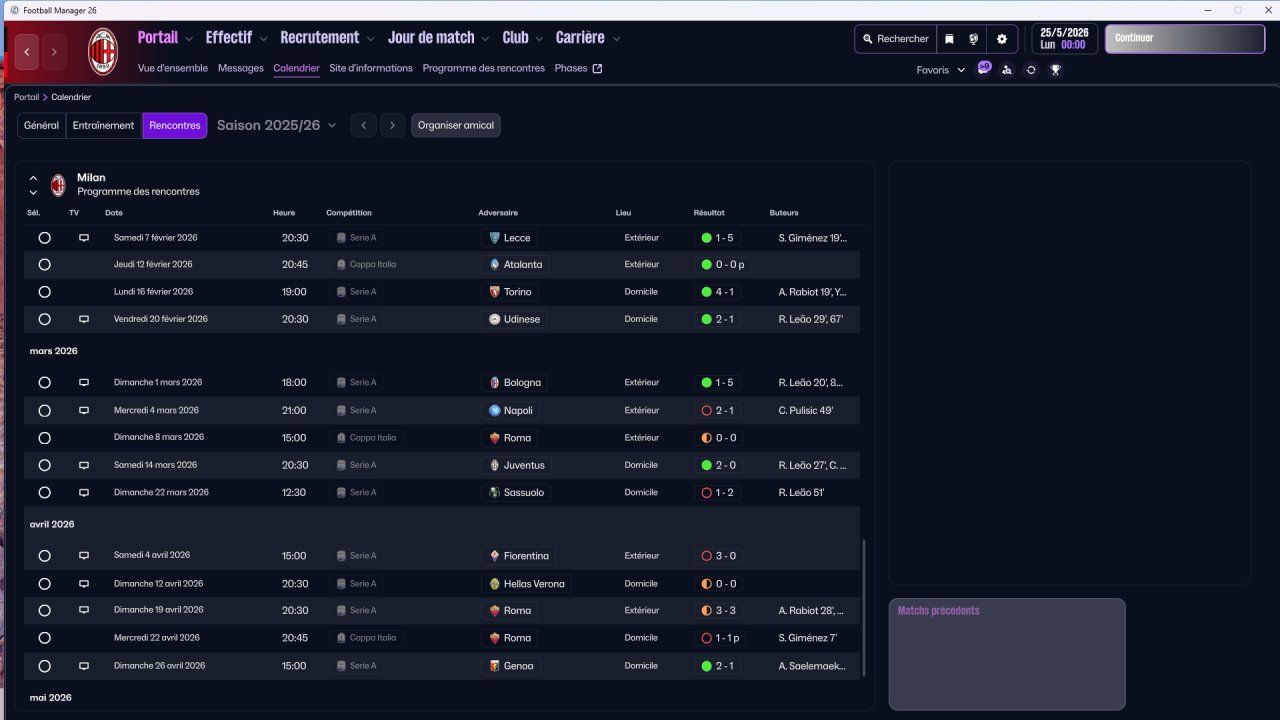Click the Continuer button
Image resolution: width=1280 pixels, height=720 pixels.
(x=1185, y=39)
